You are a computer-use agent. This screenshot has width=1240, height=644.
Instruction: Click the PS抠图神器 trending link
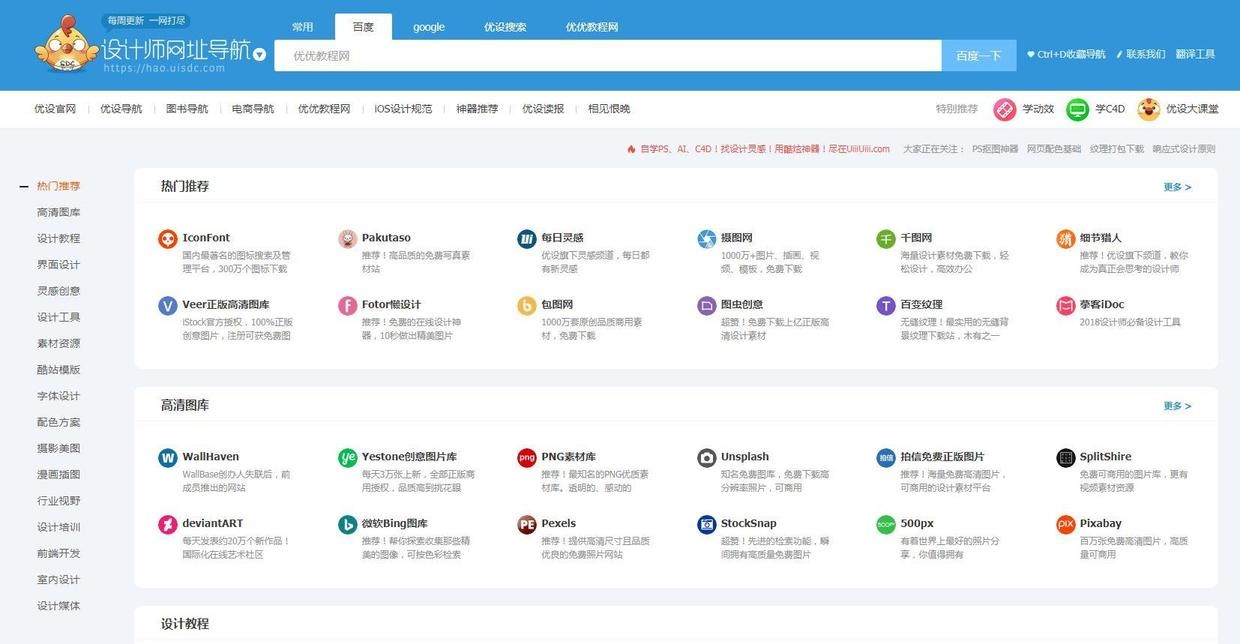point(995,149)
